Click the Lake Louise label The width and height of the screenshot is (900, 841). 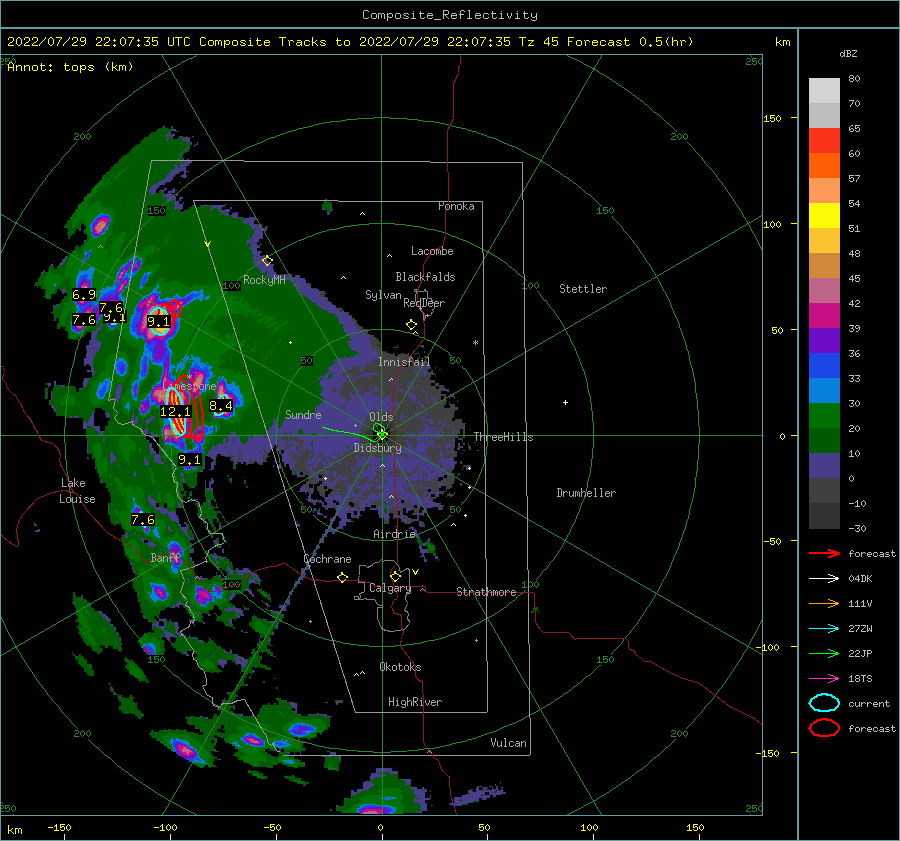(77, 491)
